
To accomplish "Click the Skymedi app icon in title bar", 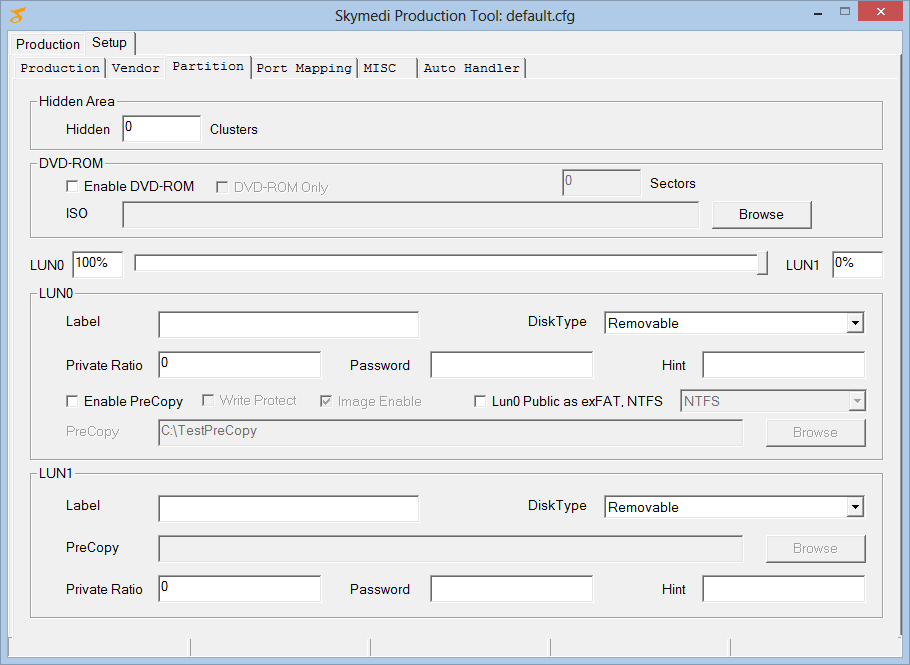I will point(17,16).
